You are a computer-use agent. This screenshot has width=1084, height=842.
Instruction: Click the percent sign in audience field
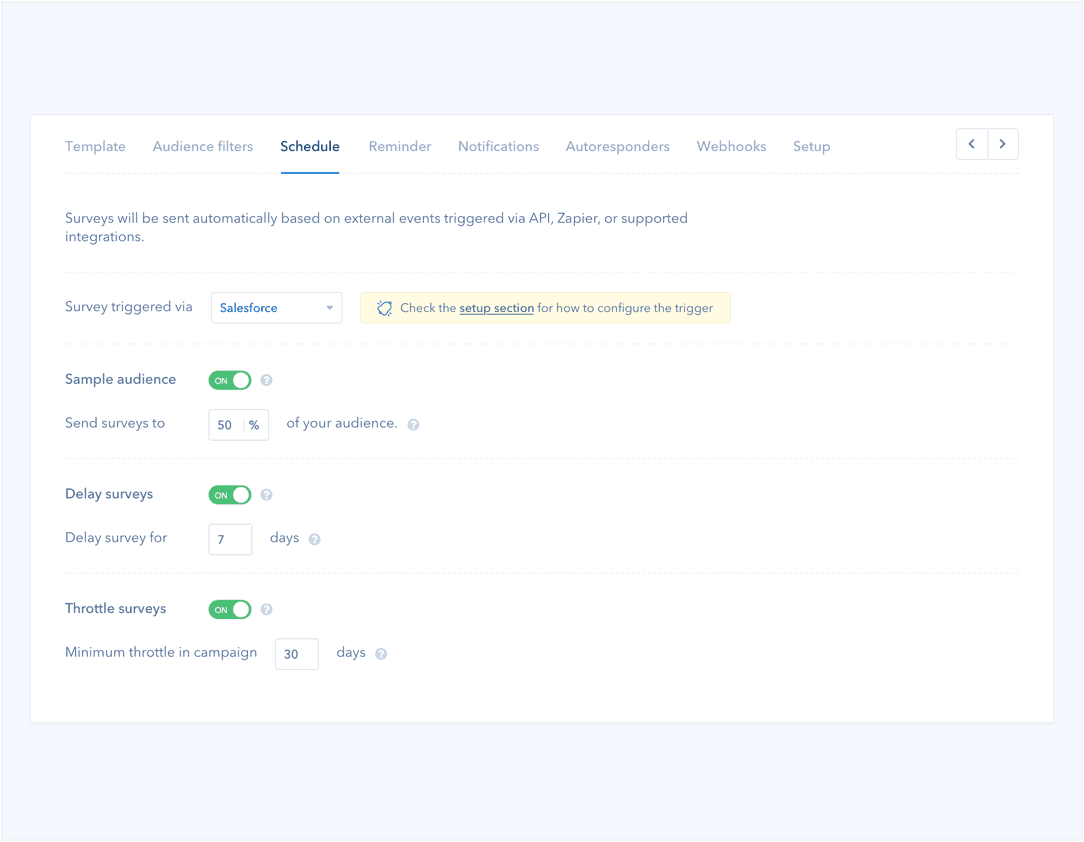click(x=254, y=425)
